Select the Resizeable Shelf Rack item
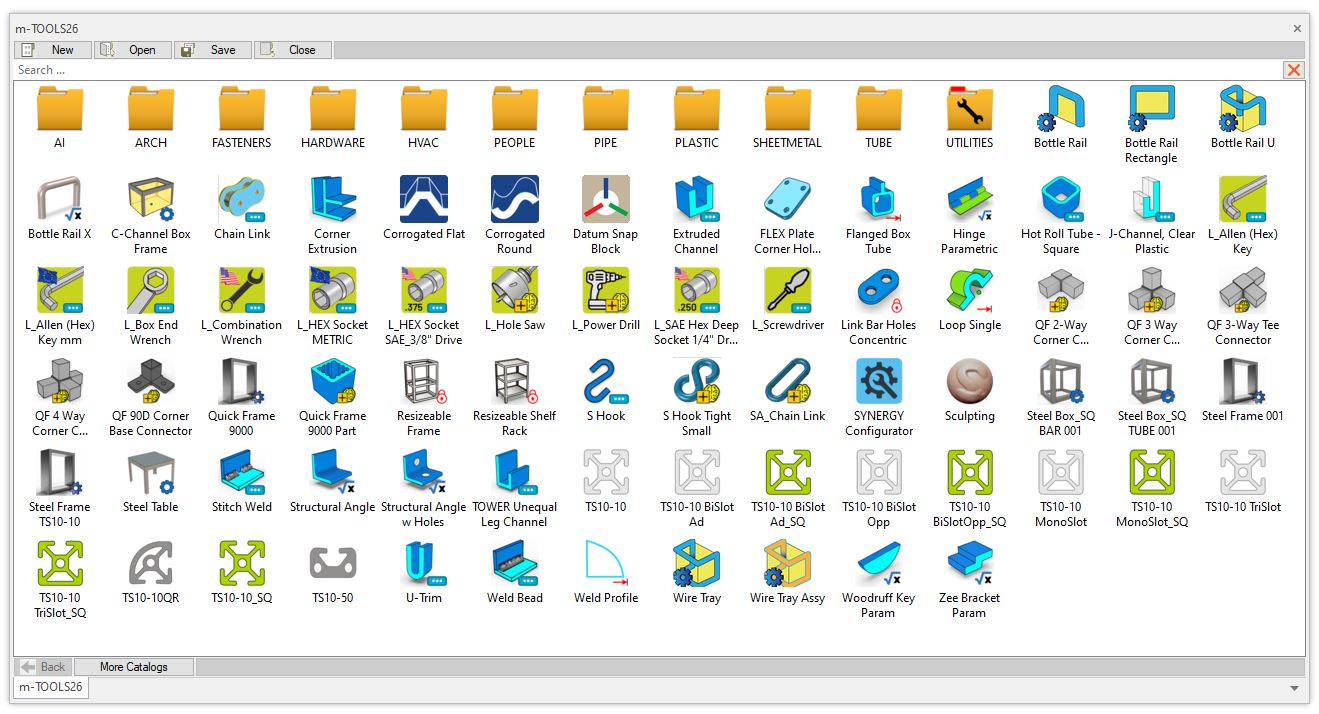 tap(514, 382)
